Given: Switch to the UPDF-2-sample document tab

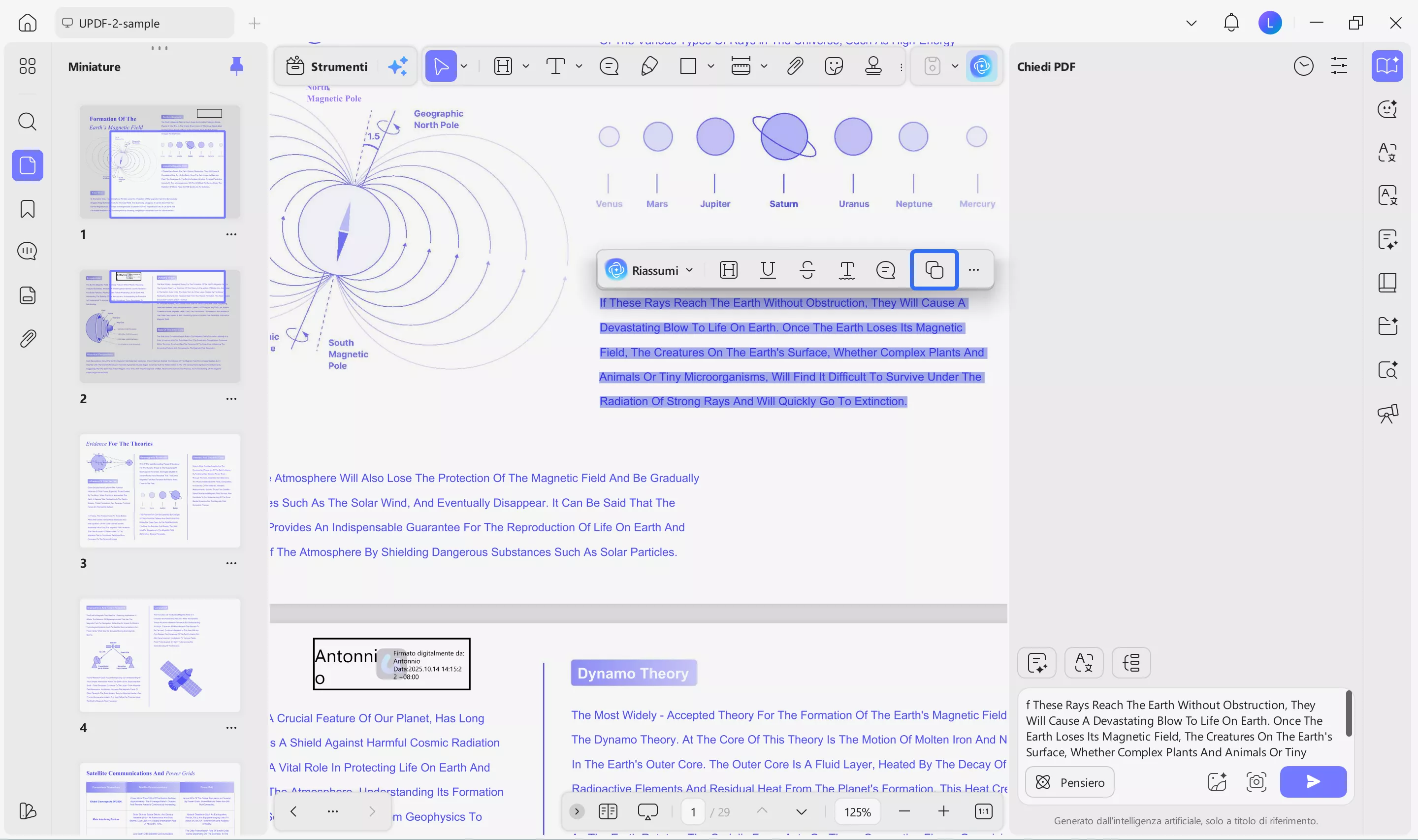Looking at the screenshot, I should click(x=144, y=23).
